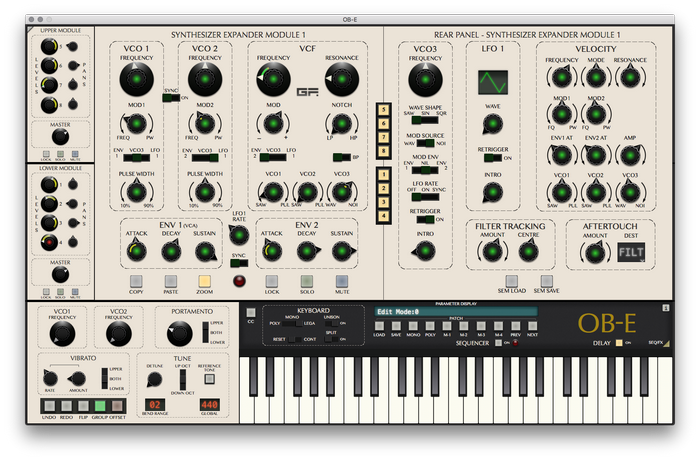700x461 pixels.
Task: Click the M-2 memory button
Action: click(x=464, y=326)
